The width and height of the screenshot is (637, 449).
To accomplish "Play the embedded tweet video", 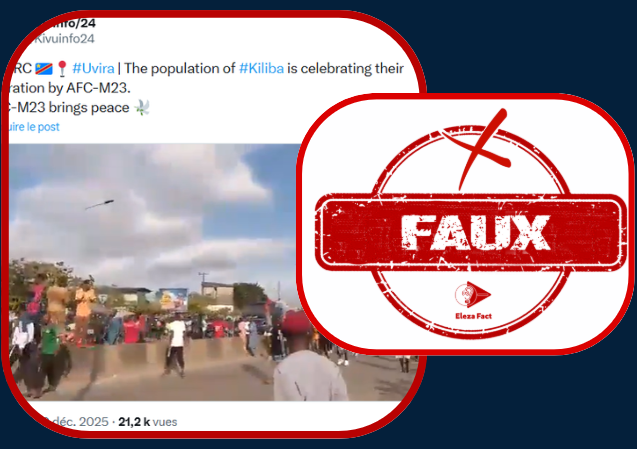I will [154, 272].
